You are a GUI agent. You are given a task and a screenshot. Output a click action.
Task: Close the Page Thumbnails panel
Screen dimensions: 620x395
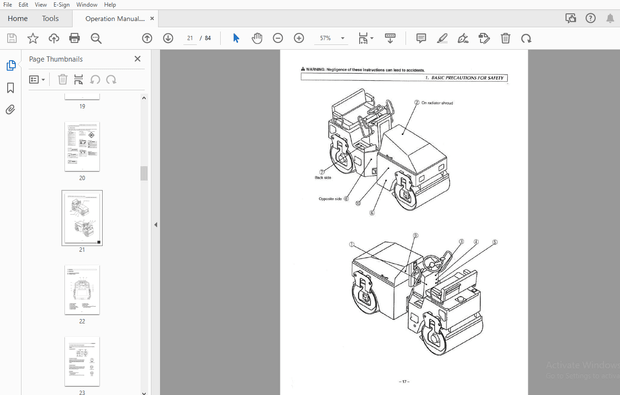pyautogui.click(x=138, y=59)
